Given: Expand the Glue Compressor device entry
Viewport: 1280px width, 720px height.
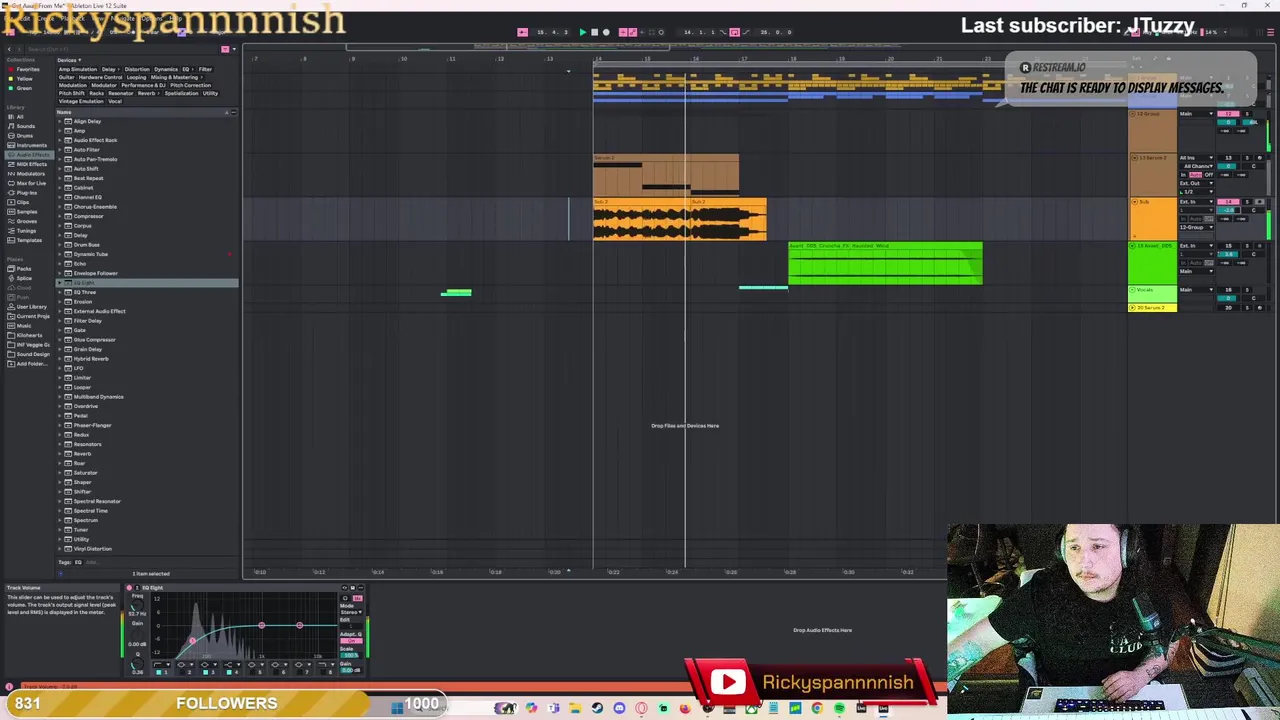Looking at the screenshot, I should click(x=60, y=340).
